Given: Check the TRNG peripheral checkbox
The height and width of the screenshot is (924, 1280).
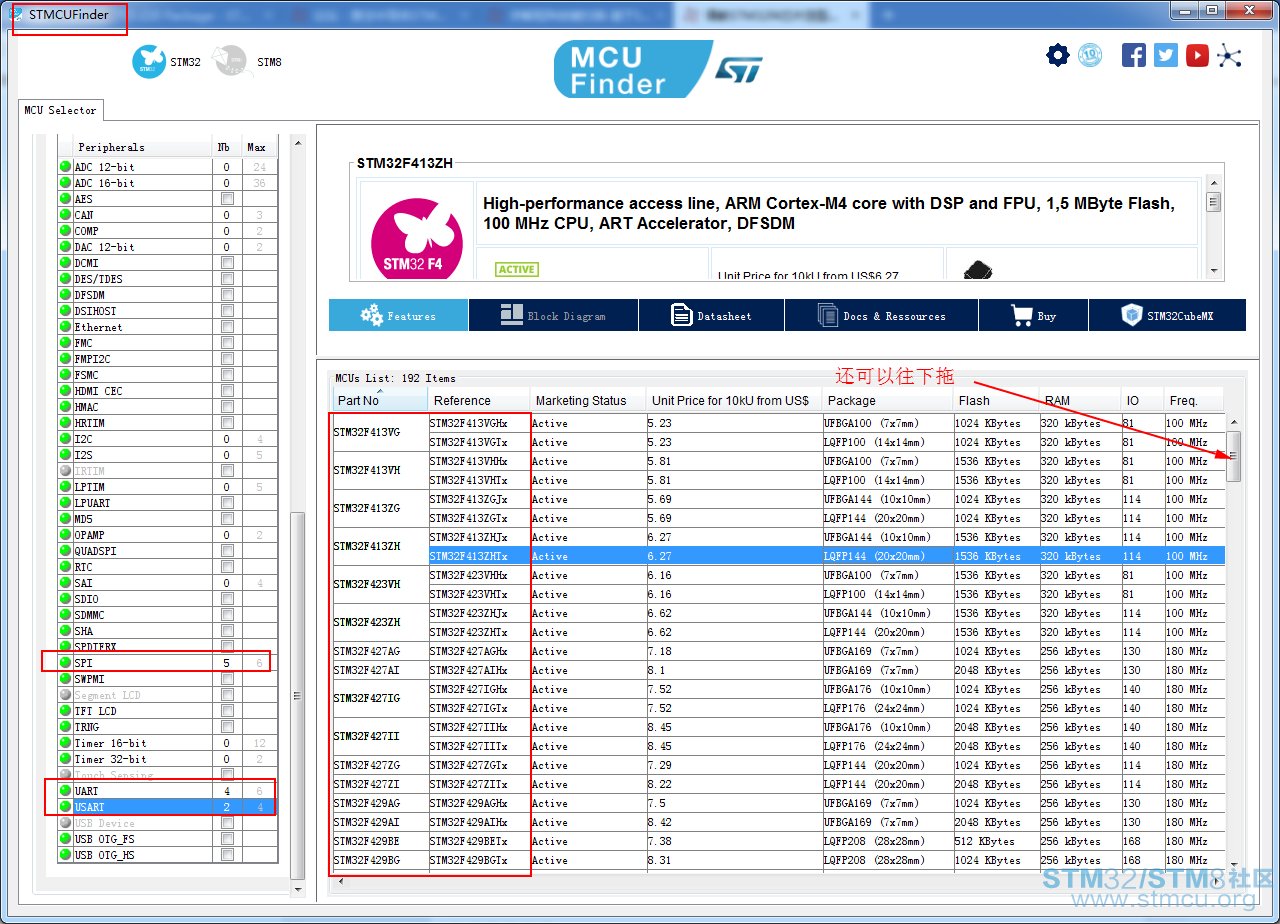Looking at the screenshot, I should (227, 727).
